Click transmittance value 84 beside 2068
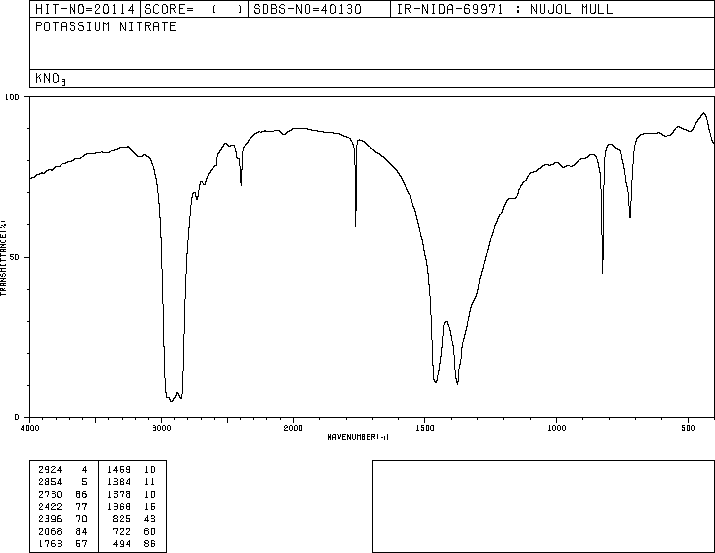This screenshot has width=715, height=553. pyautogui.click(x=81, y=531)
